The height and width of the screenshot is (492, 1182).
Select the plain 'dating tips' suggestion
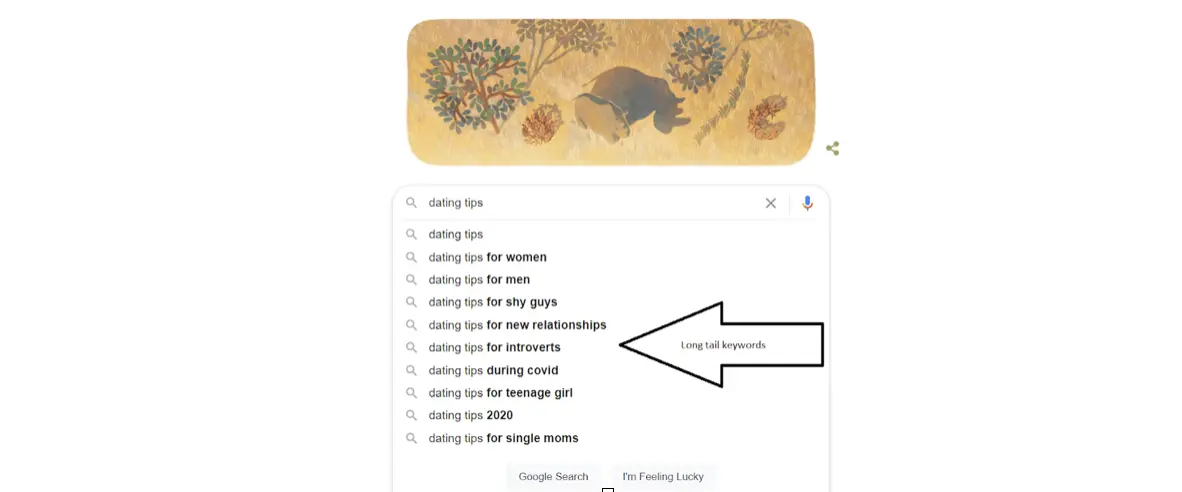coord(456,235)
